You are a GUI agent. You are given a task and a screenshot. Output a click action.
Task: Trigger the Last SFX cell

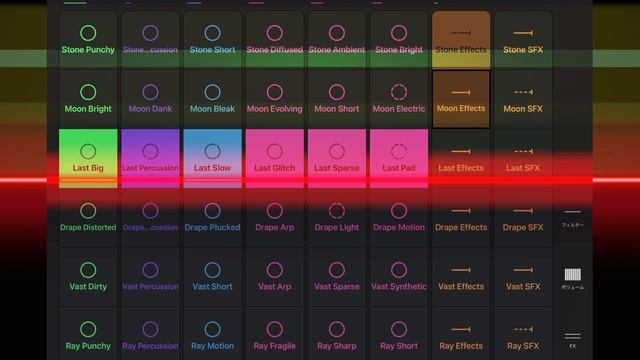[523, 158]
